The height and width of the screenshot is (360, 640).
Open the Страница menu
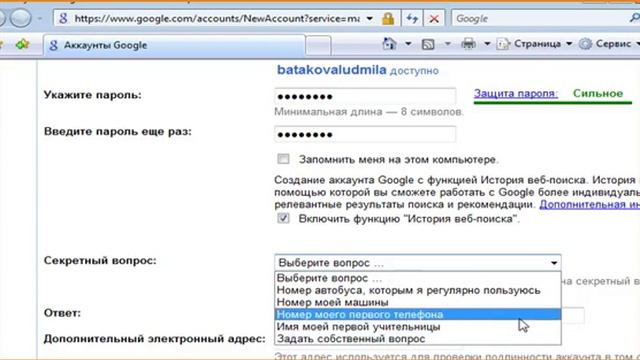click(534, 44)
